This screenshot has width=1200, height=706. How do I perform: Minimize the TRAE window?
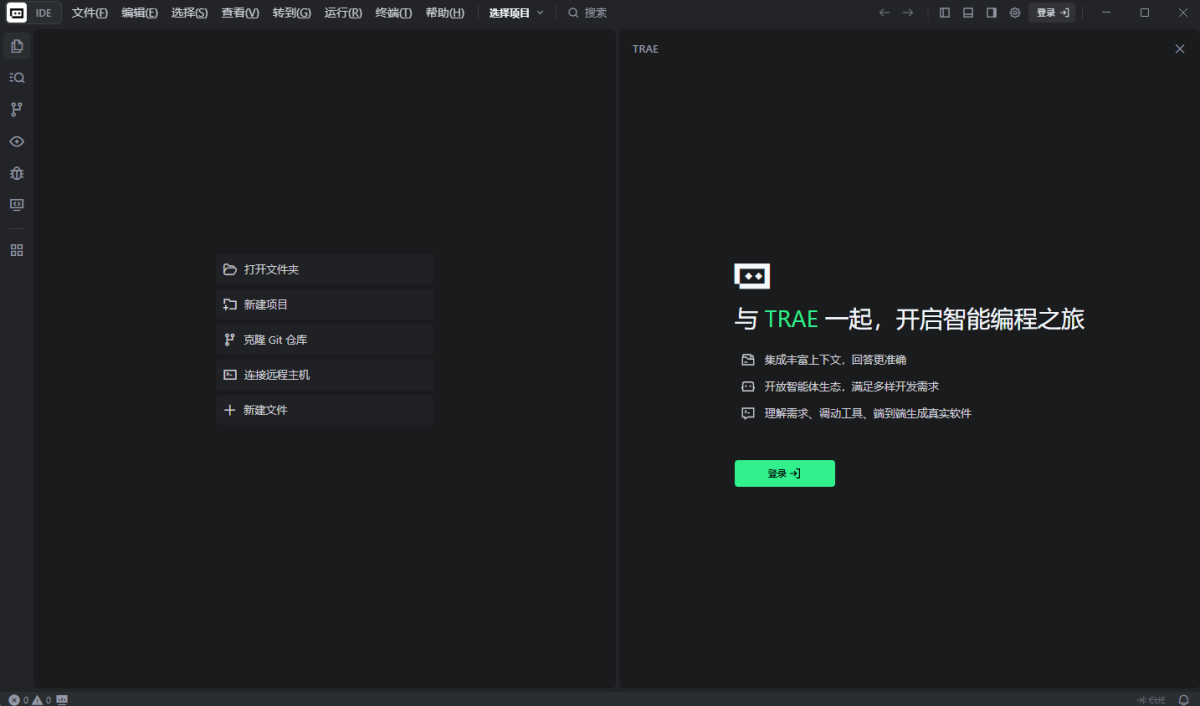1106,13
